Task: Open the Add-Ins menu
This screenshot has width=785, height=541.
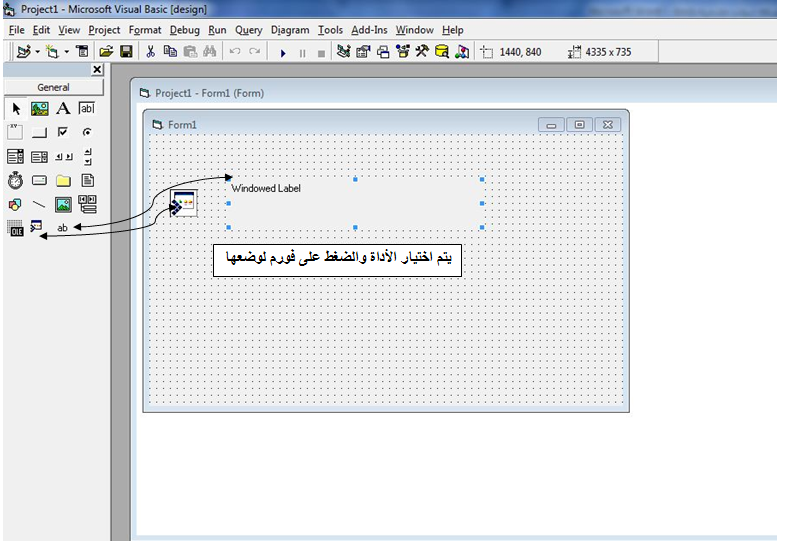Action: 369,30
